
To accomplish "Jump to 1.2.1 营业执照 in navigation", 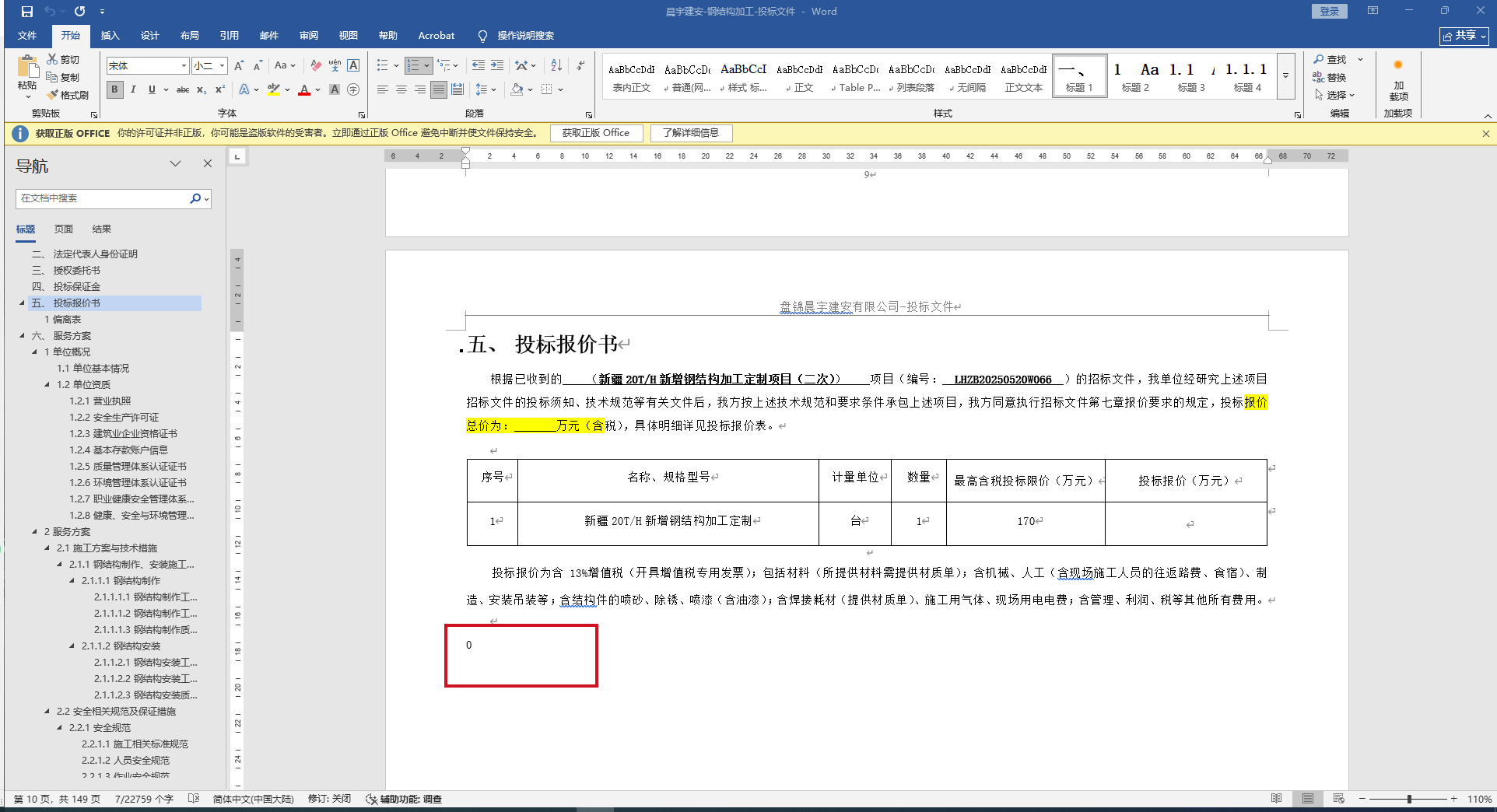I will (x=100, y=401).
